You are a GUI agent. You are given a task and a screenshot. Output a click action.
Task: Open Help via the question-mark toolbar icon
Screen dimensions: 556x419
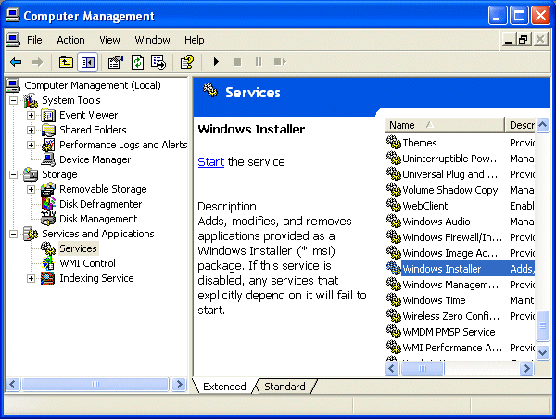coord(187,62)
